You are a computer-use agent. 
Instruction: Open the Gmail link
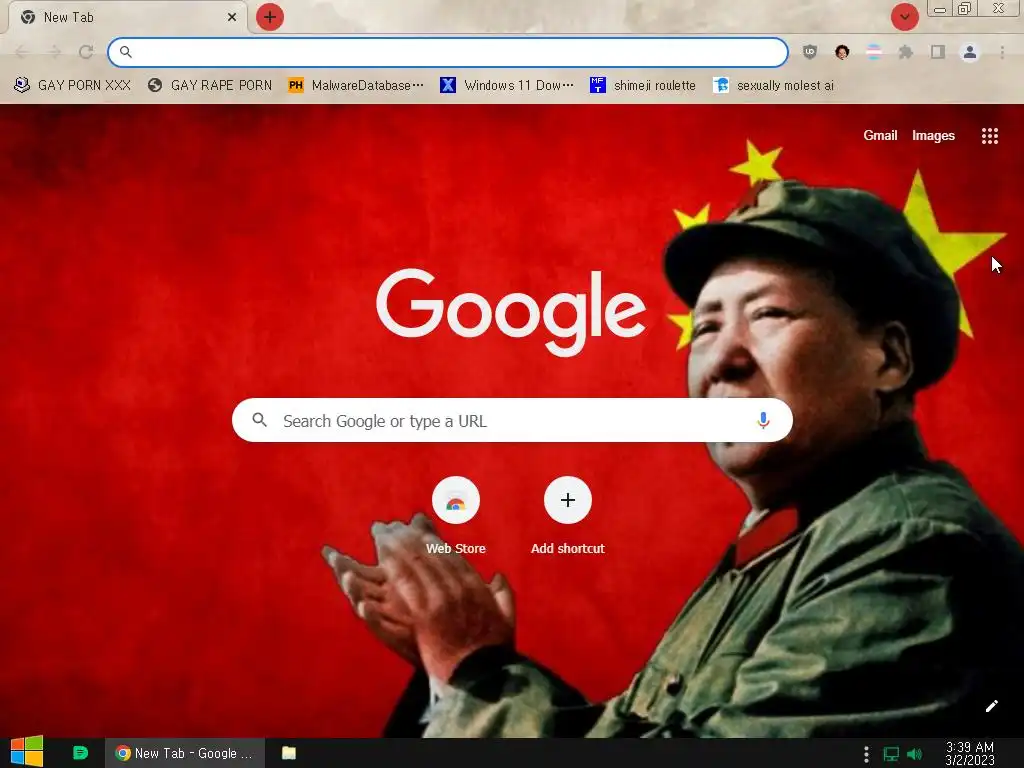880,135
